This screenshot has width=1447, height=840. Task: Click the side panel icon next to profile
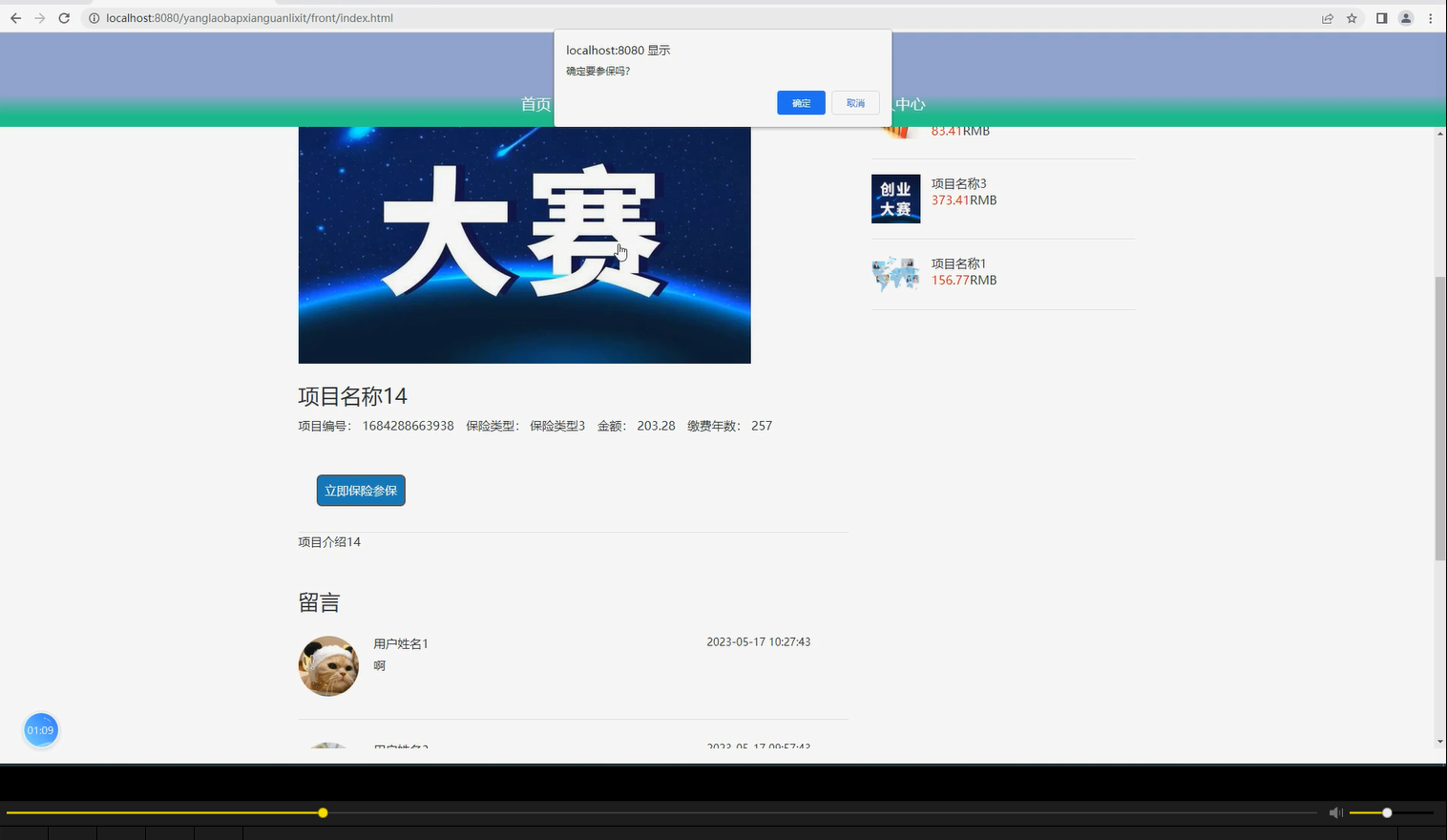[1380, 17]
